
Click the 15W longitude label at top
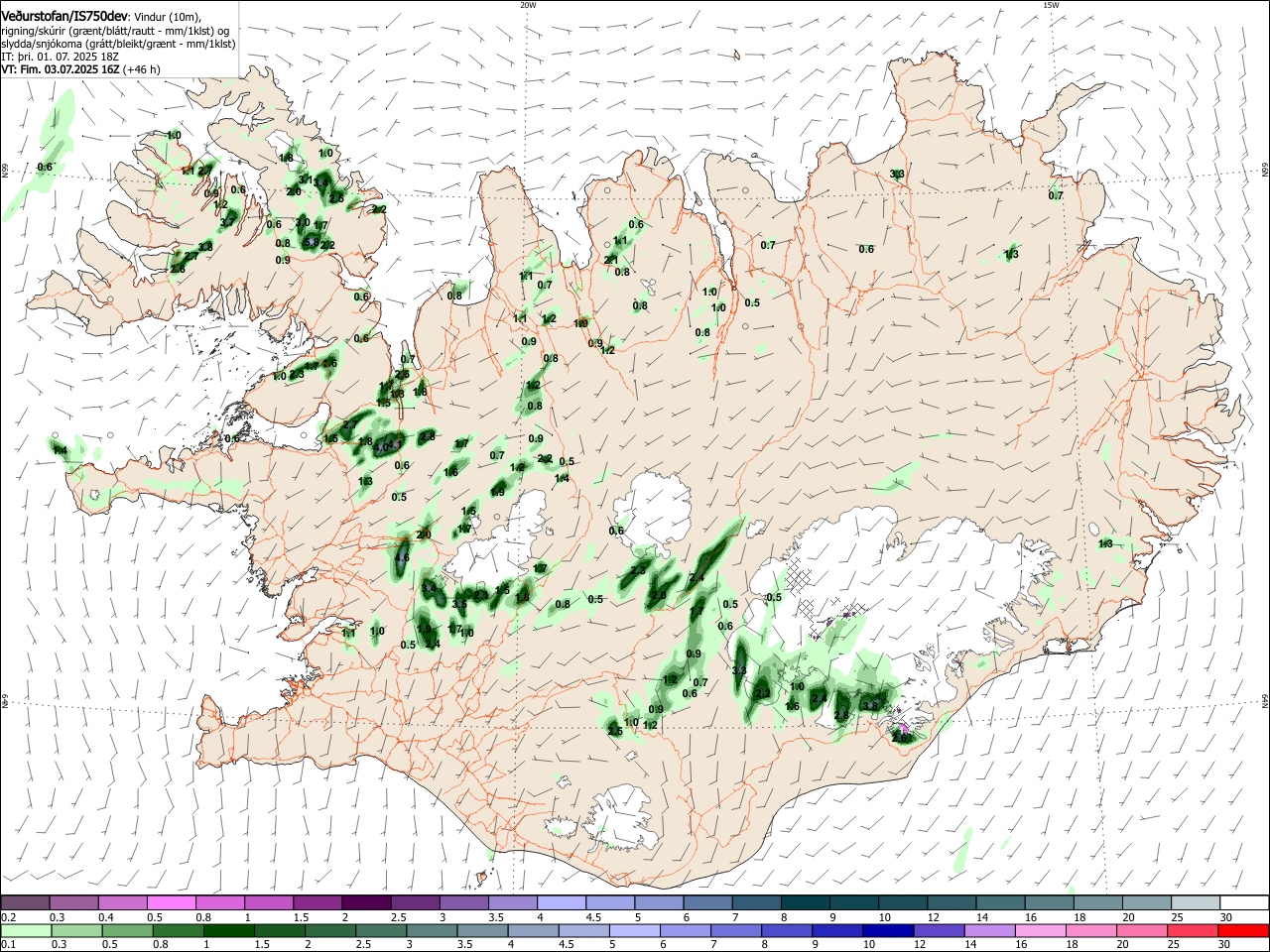1051,5
